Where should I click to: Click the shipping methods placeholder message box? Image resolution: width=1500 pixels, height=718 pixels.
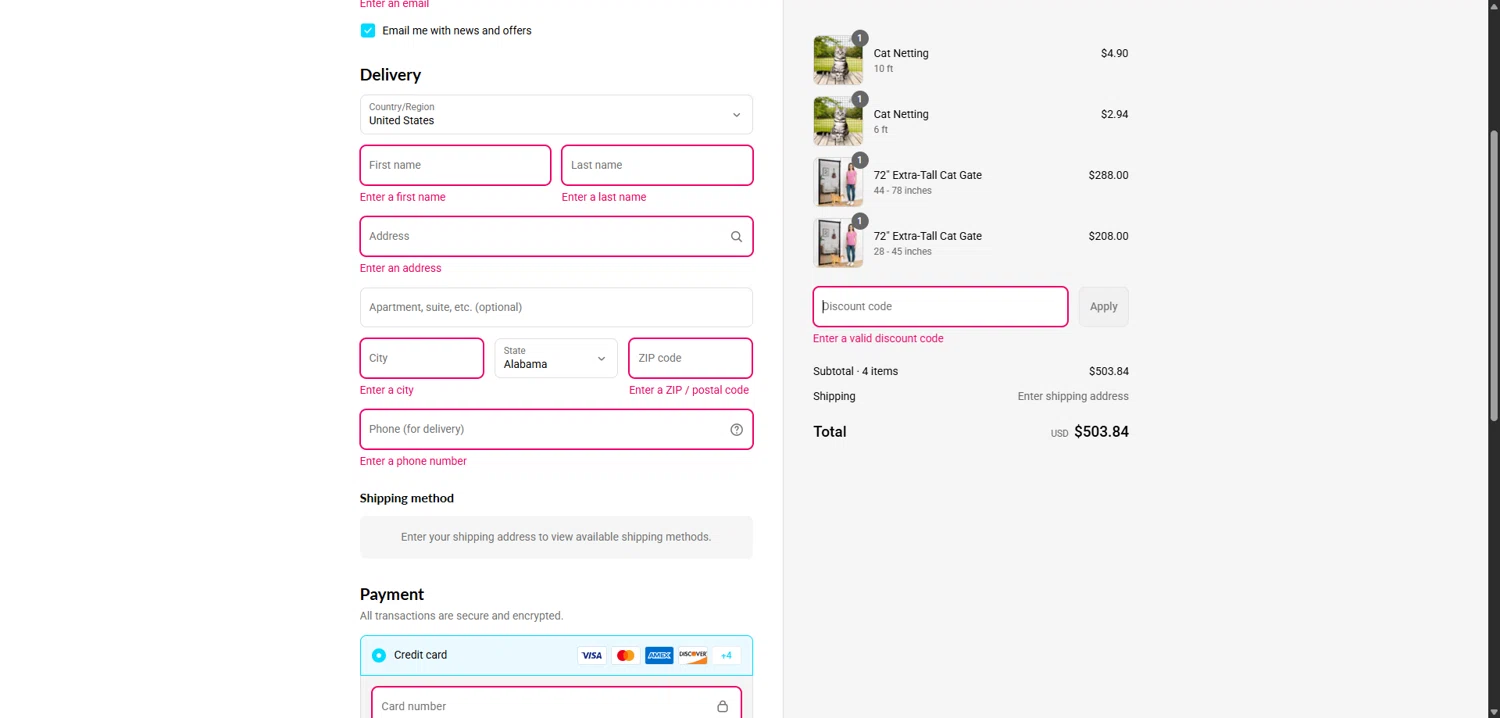[556, 537]
